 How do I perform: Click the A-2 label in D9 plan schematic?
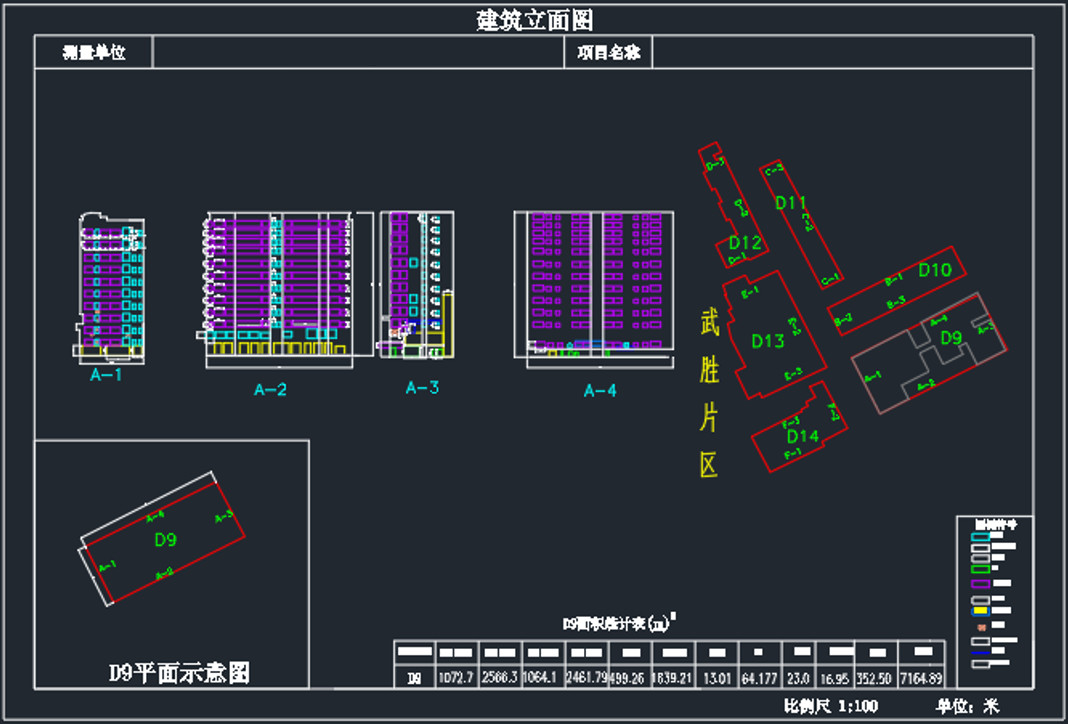click(164, 573)
